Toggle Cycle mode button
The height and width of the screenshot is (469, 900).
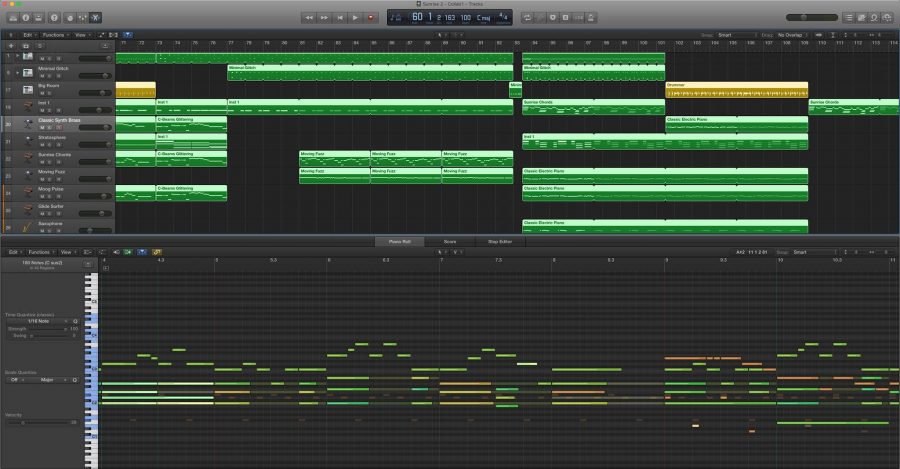pyautogui.click(x=527, y=18)
